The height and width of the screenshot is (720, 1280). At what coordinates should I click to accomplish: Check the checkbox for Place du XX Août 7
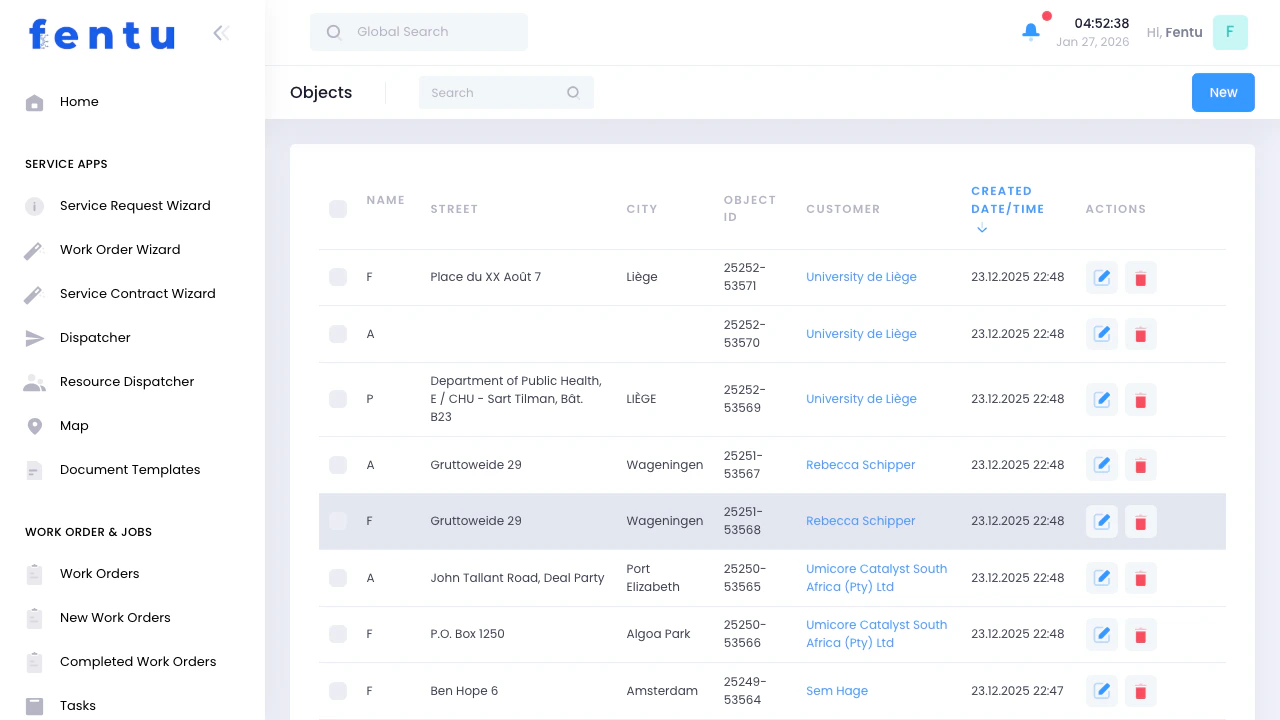point(338,277)
